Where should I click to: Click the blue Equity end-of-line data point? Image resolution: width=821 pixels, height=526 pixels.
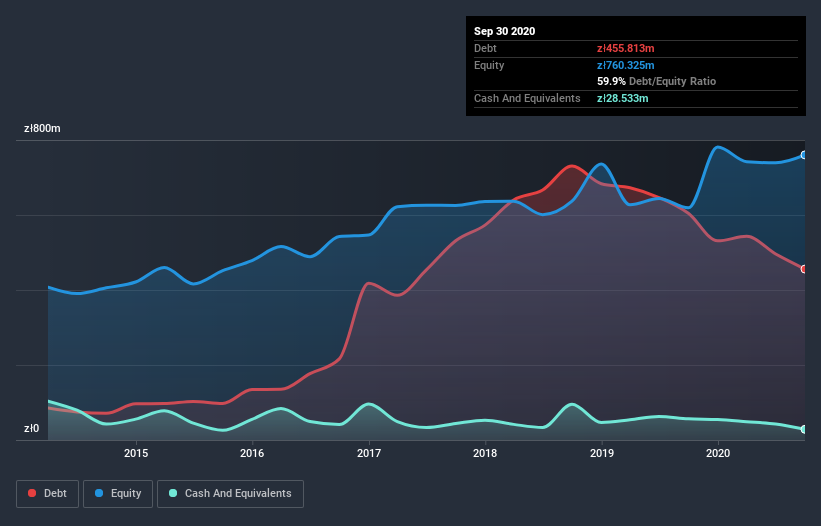point(804,155)
